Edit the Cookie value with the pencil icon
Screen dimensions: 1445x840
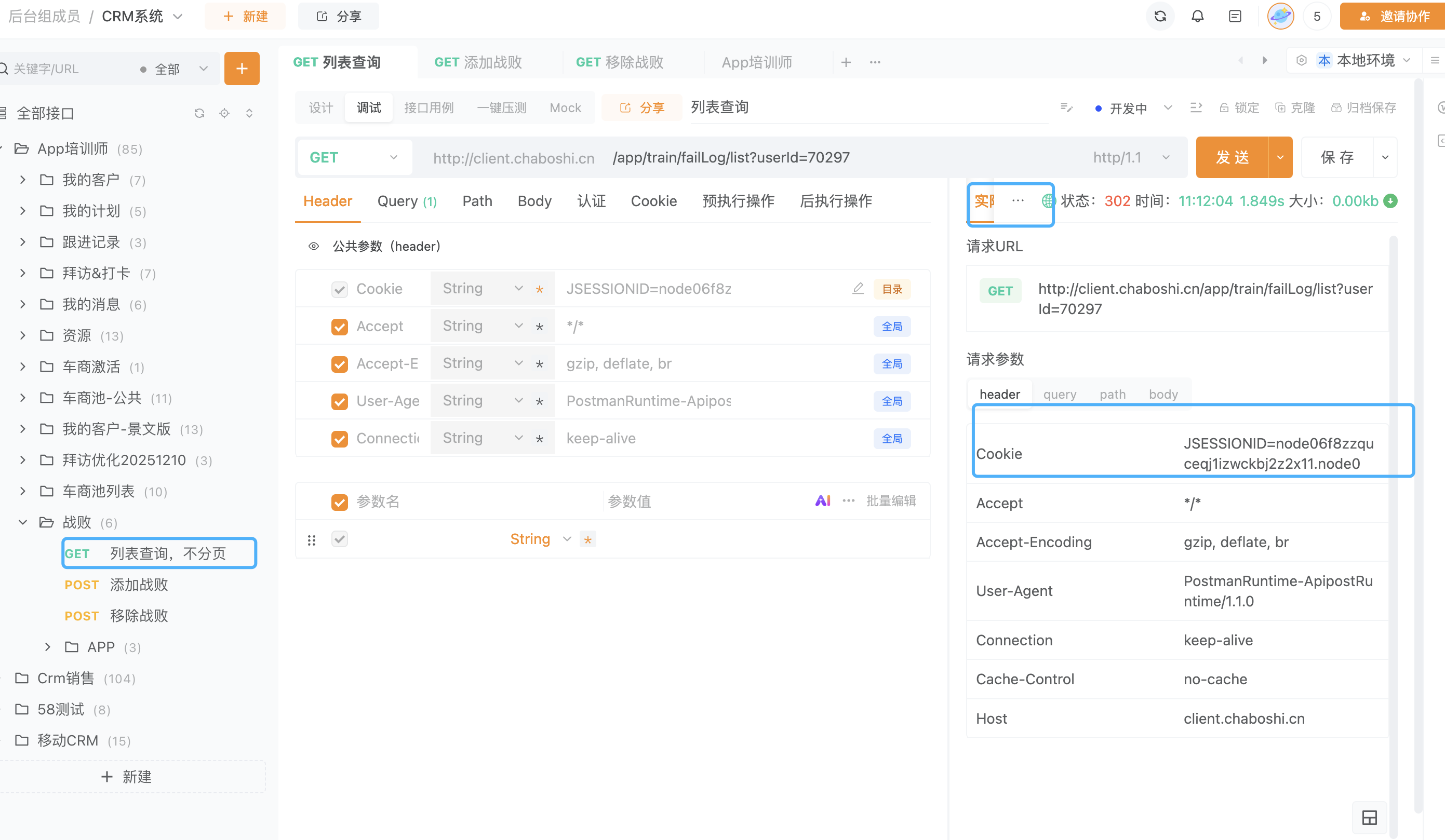(x=858, y=289)
